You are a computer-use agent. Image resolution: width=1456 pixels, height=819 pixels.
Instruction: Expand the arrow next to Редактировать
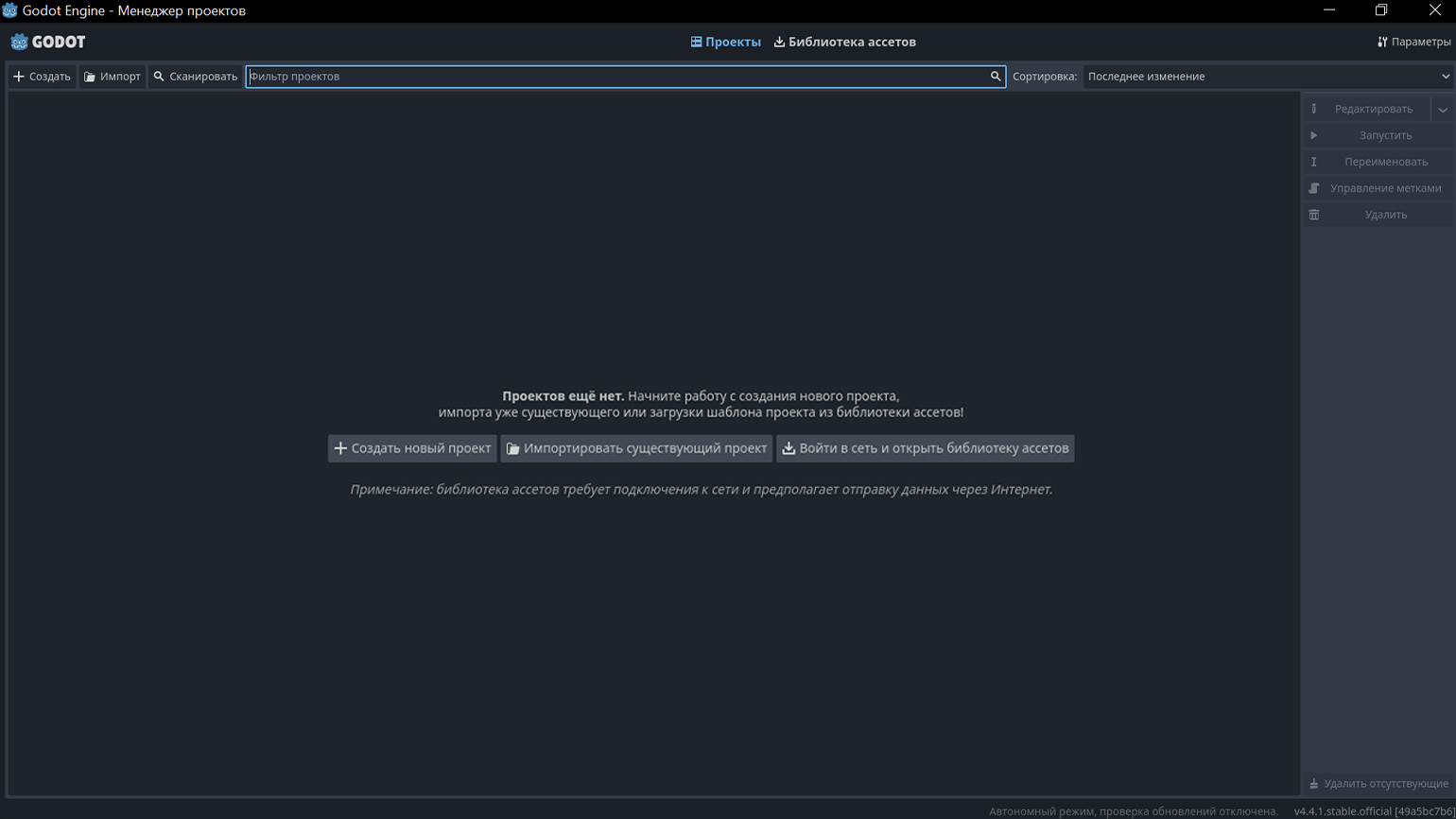click(x=1443, y=109)
